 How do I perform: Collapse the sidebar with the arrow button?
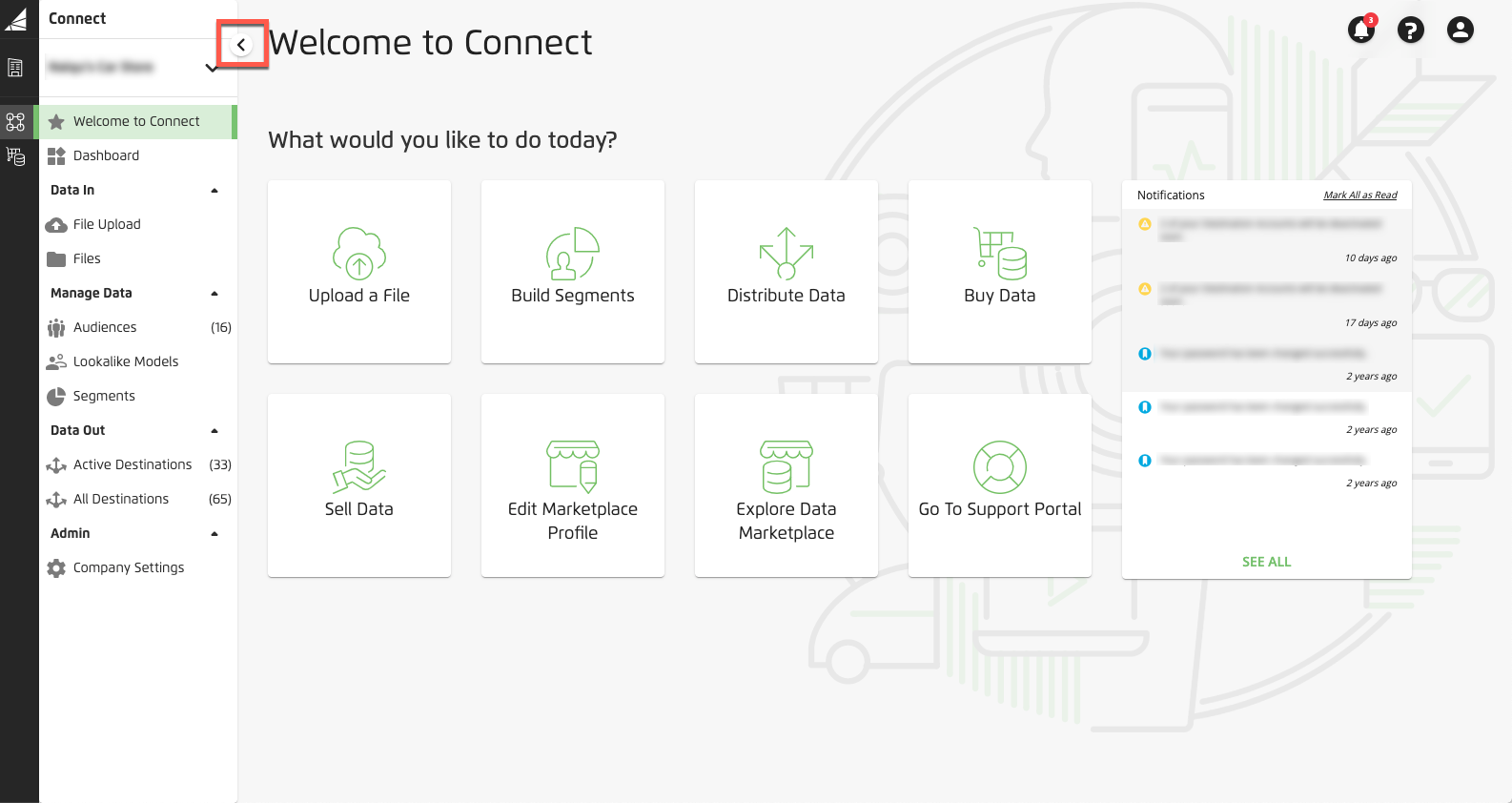coord(241,45)
